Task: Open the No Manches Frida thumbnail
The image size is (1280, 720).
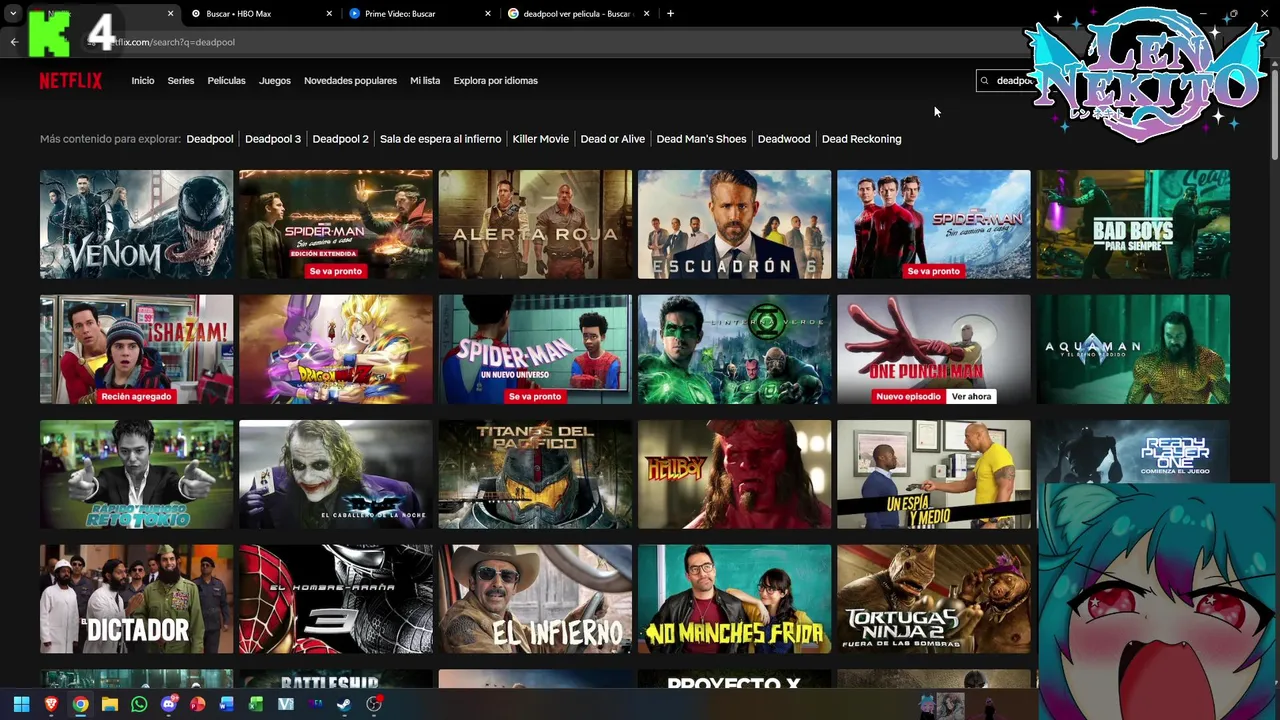Action: tap(735, 599)
